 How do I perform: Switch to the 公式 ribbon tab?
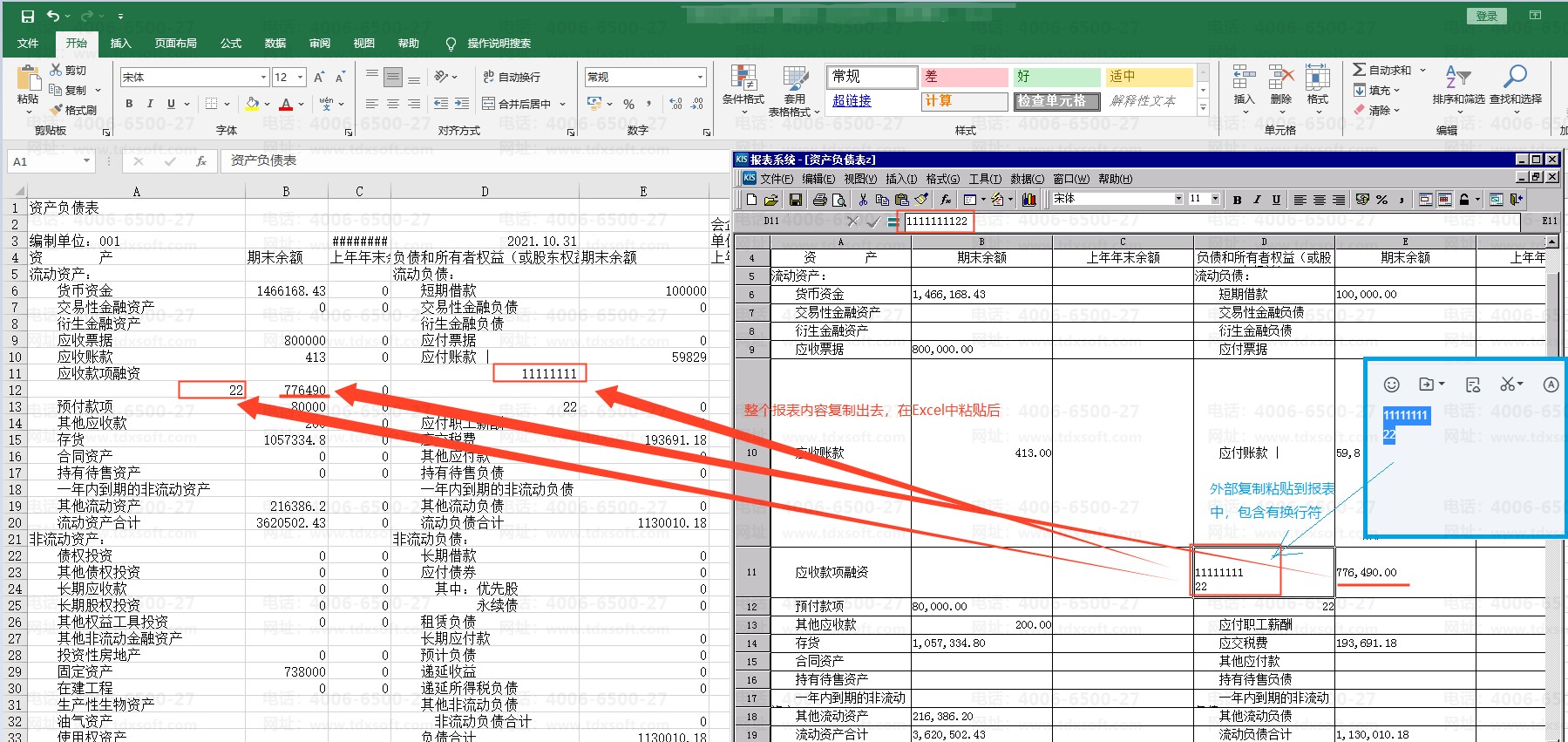pos(230,43)
